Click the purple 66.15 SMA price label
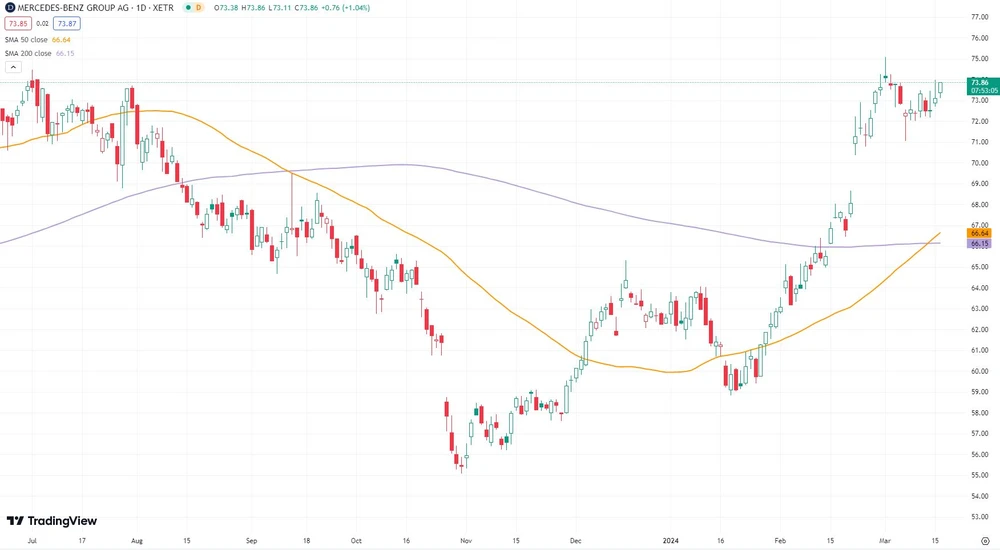Image resolution: width=1000 pixels, height=550 pixels. pos(979,244)
